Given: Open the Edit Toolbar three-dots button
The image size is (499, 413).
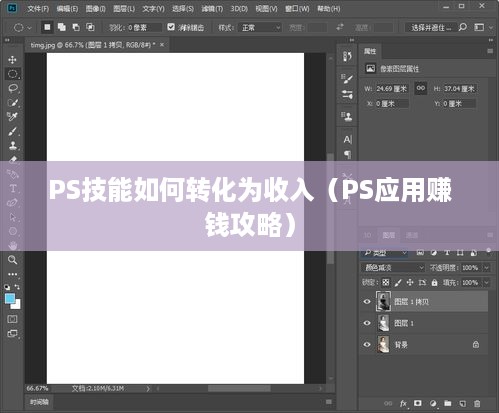Looking at the screenshot, I should (12, 274).
